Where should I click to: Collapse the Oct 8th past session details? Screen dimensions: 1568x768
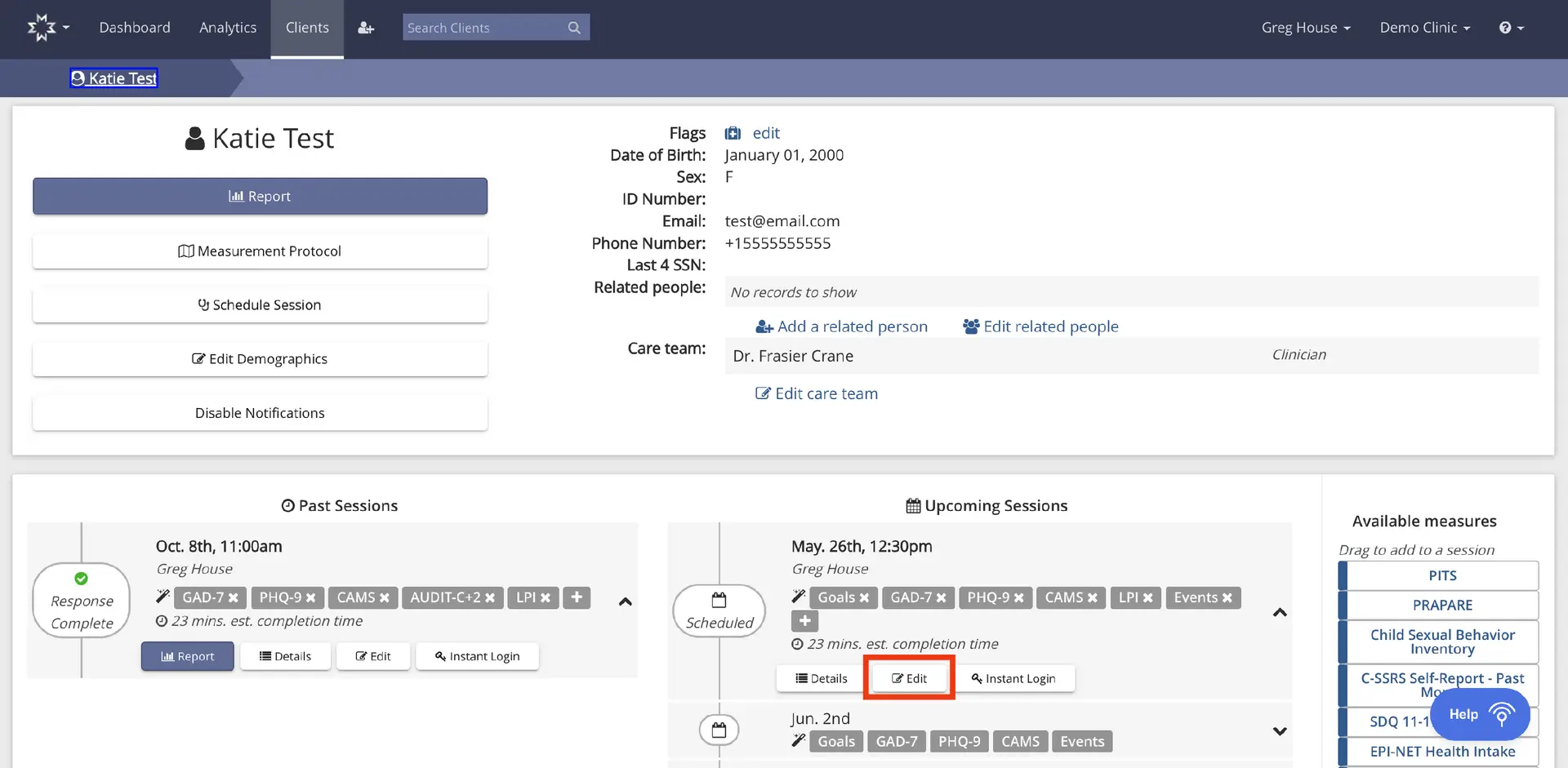(x=626, y=602)
